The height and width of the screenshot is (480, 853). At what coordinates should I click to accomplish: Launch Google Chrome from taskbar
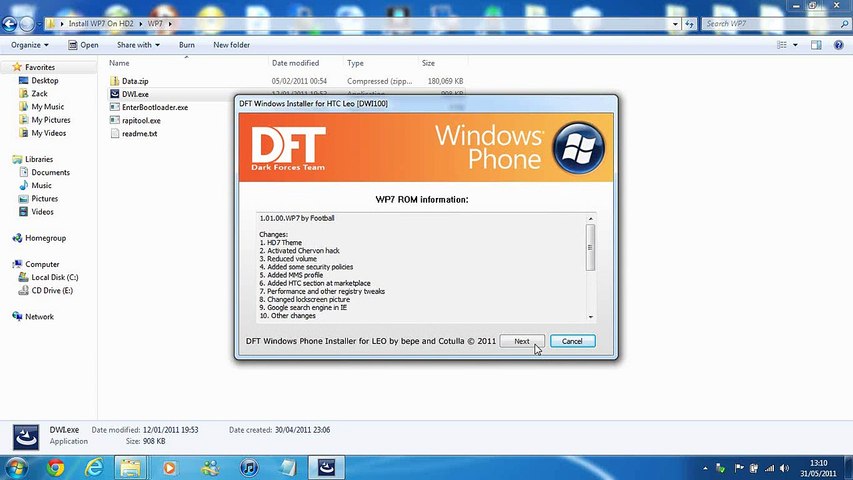tap(55, 467)
